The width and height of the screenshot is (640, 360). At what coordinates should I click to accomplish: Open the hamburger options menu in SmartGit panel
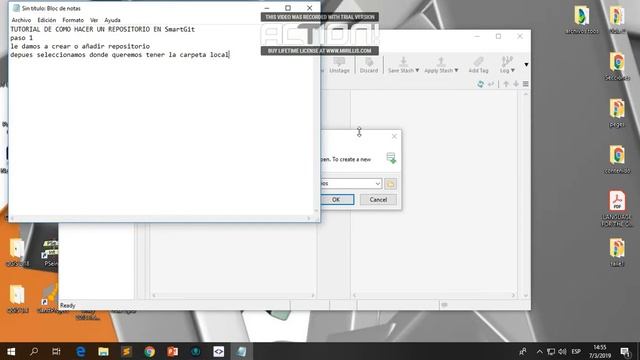click(526, 84)
